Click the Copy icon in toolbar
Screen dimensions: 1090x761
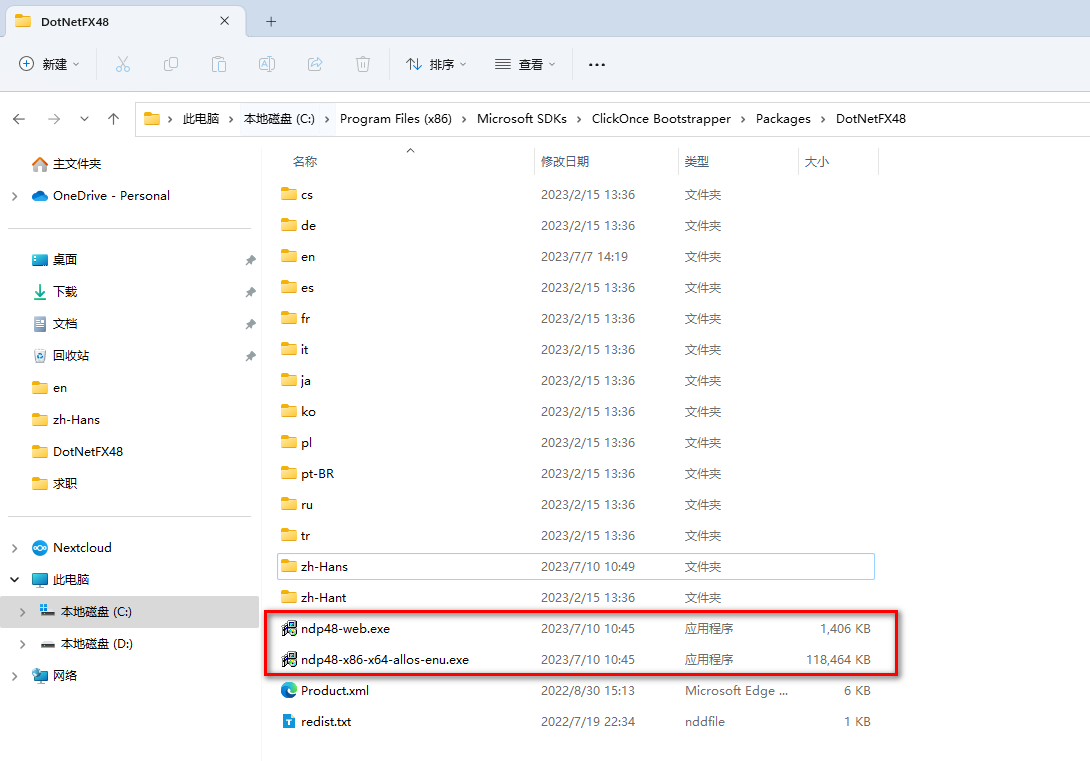(x=170, y=64)
